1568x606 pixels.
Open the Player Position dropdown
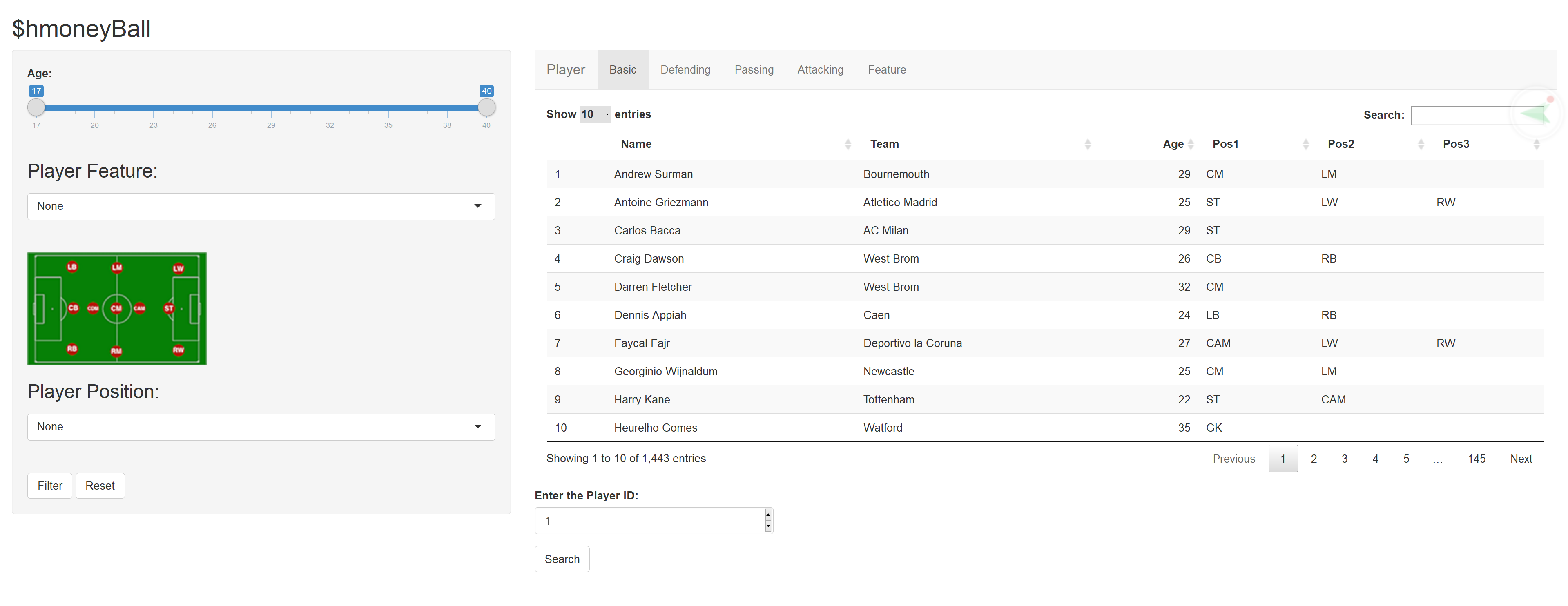(261, 427)
